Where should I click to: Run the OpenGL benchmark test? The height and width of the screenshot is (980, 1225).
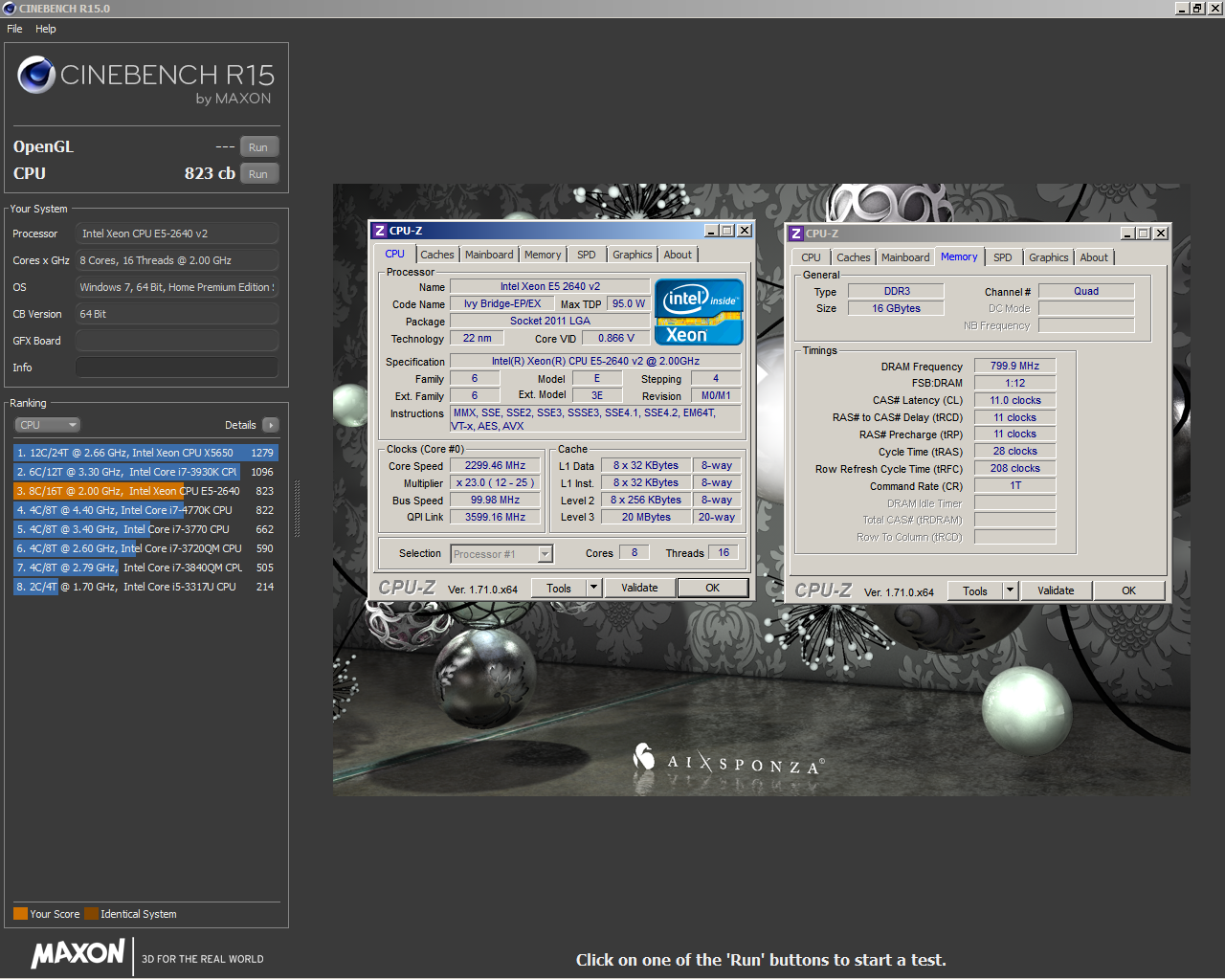tap(258, 146)
